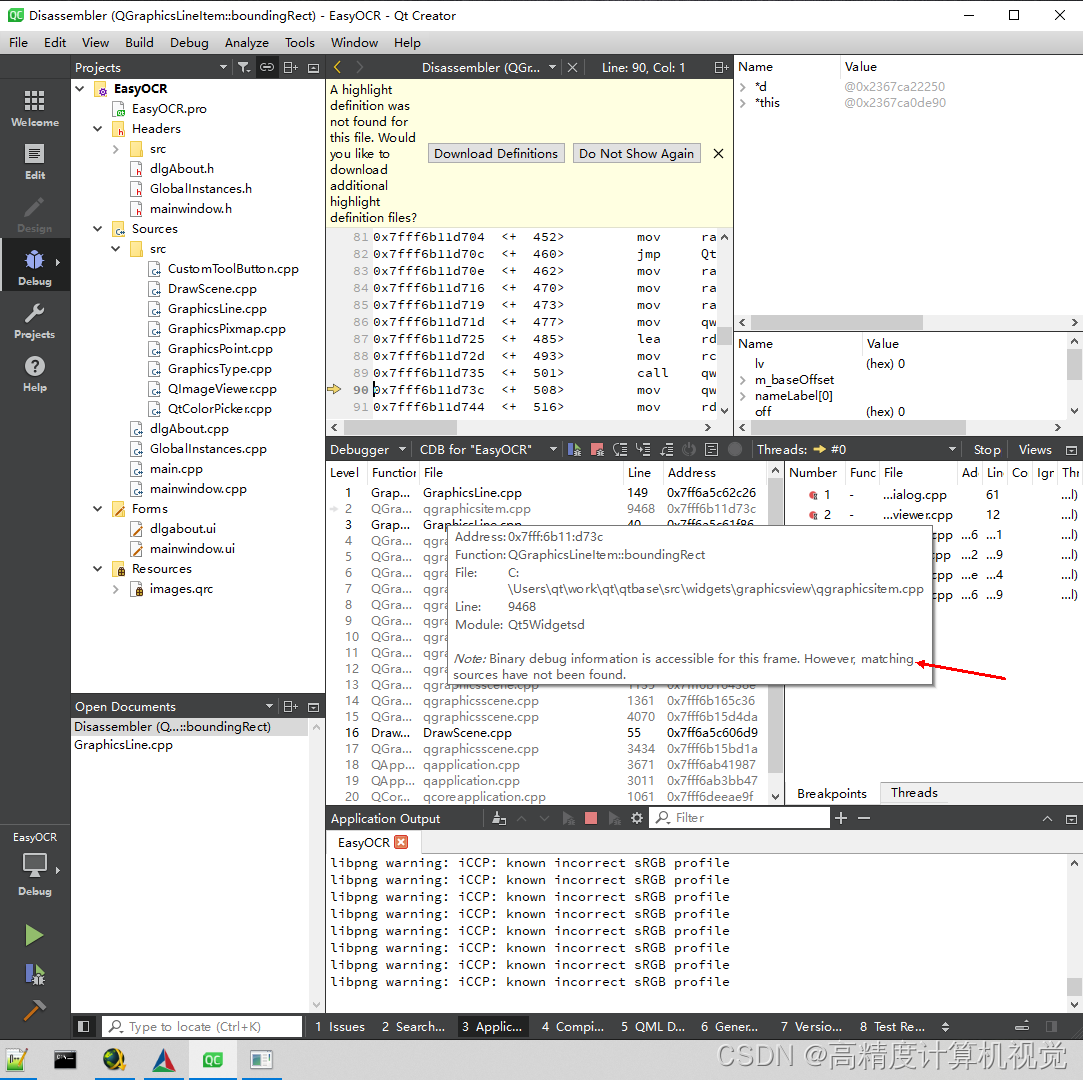The width and height of the screenshot is (1083, 1080).
Task: Toggle synchronize with editor link icon
Action: click(x=267, y=67)
